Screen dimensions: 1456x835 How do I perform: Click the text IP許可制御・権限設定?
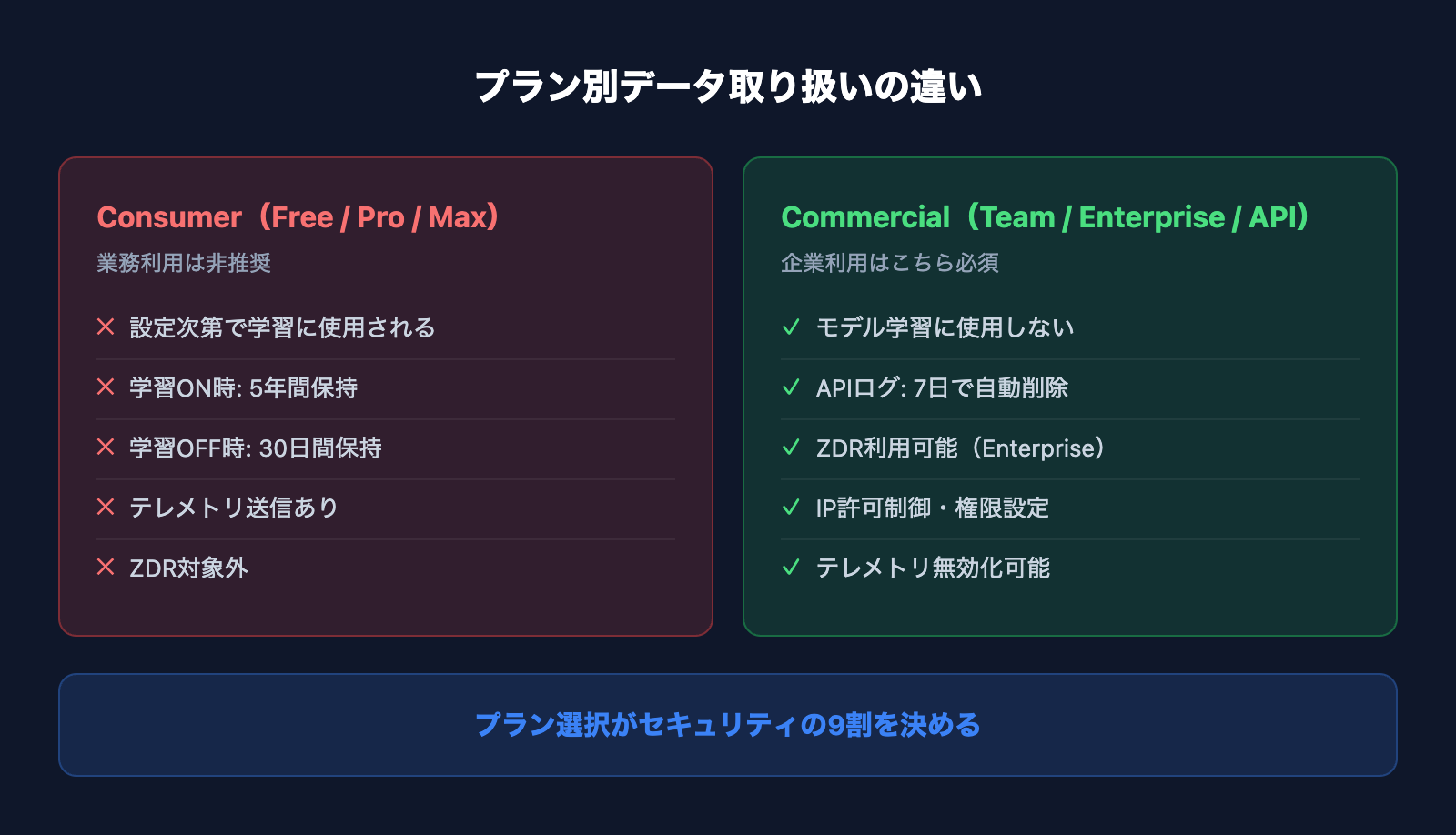point(933,508)
